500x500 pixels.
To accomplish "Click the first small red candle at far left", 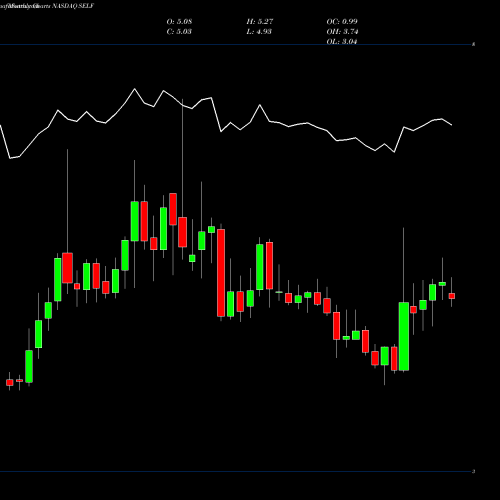I will coord(10,383).
